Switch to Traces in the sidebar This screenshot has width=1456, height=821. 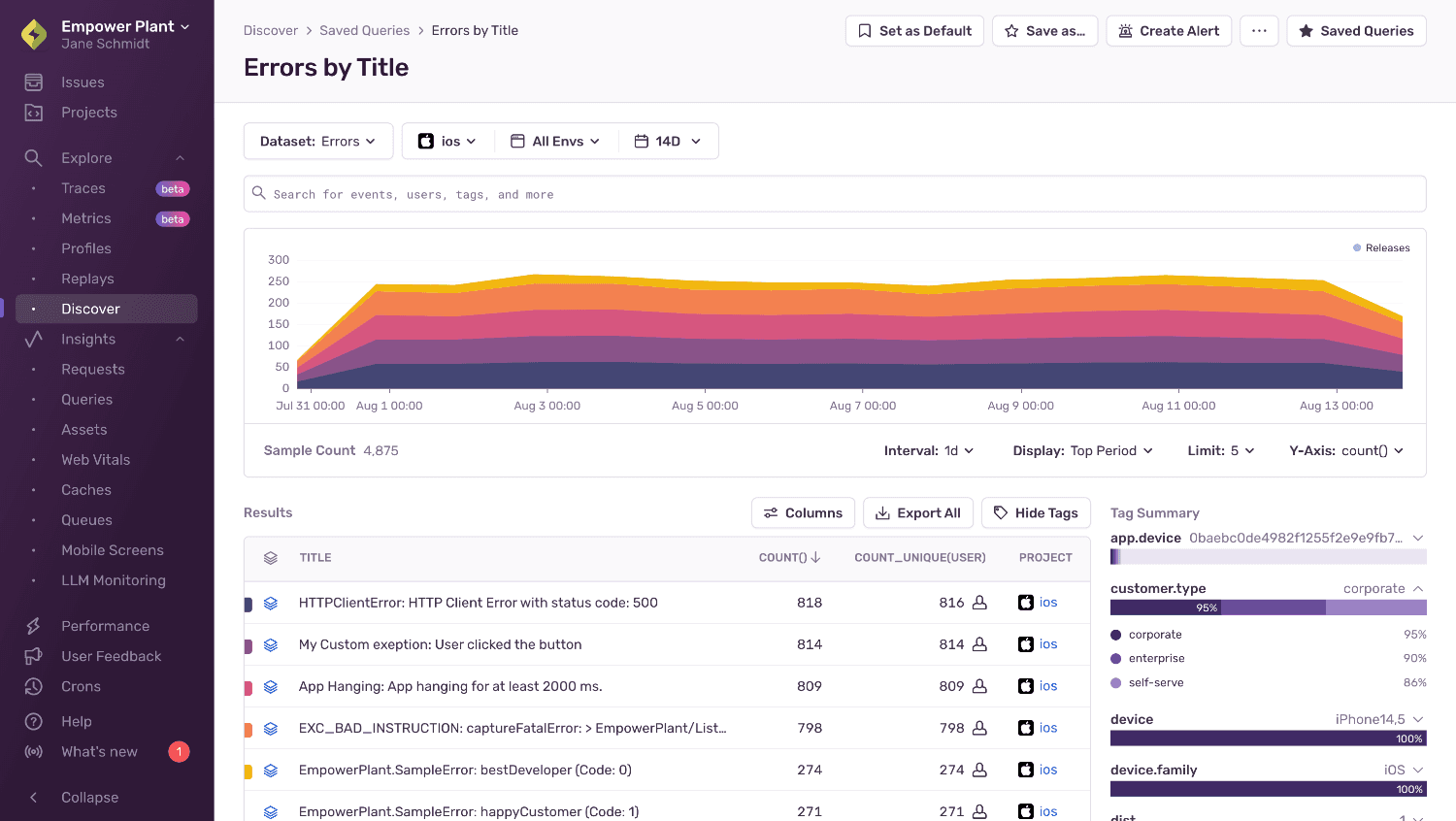click(83, 187)
